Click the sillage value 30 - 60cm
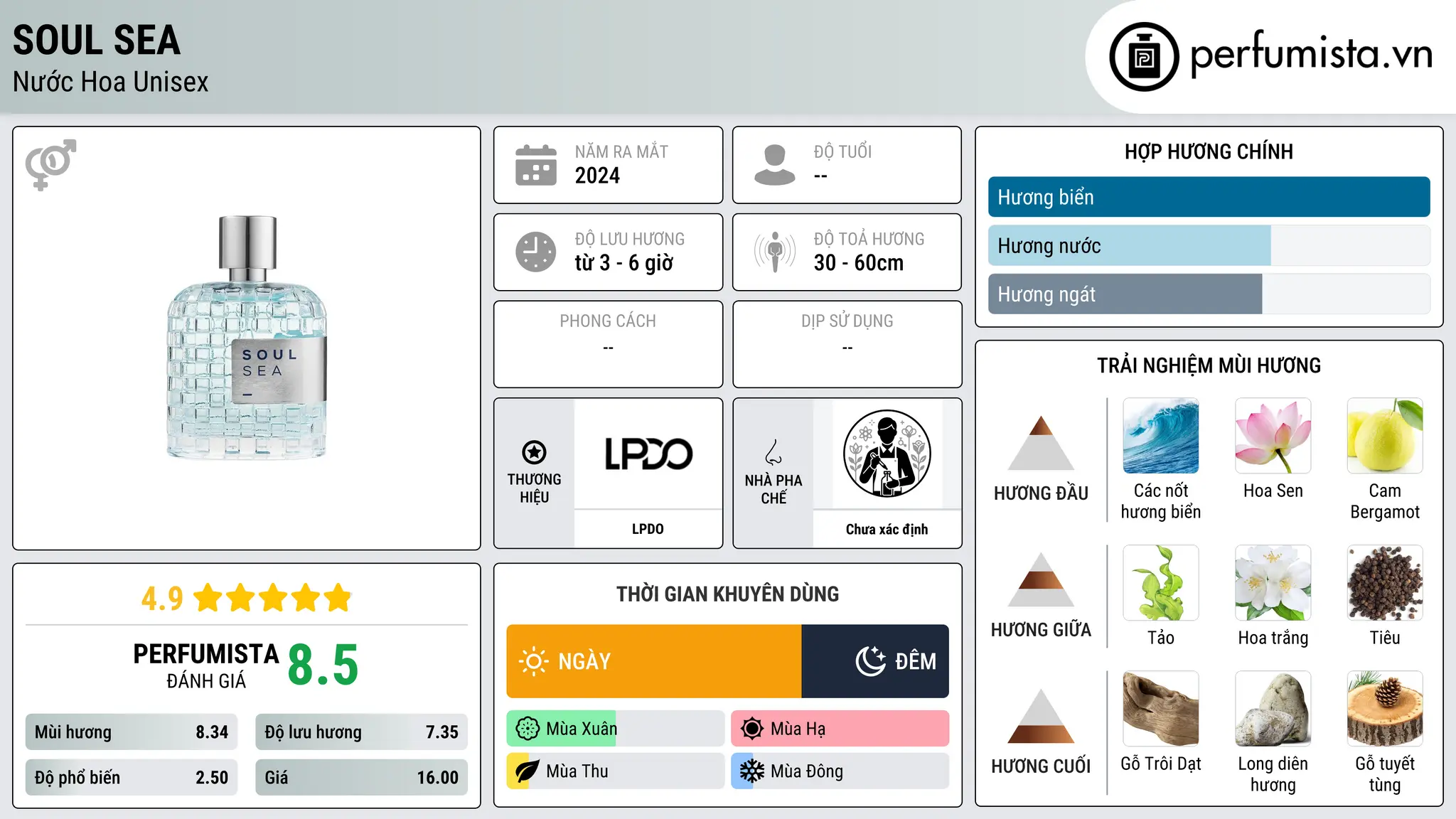 [x=859, y=263]
